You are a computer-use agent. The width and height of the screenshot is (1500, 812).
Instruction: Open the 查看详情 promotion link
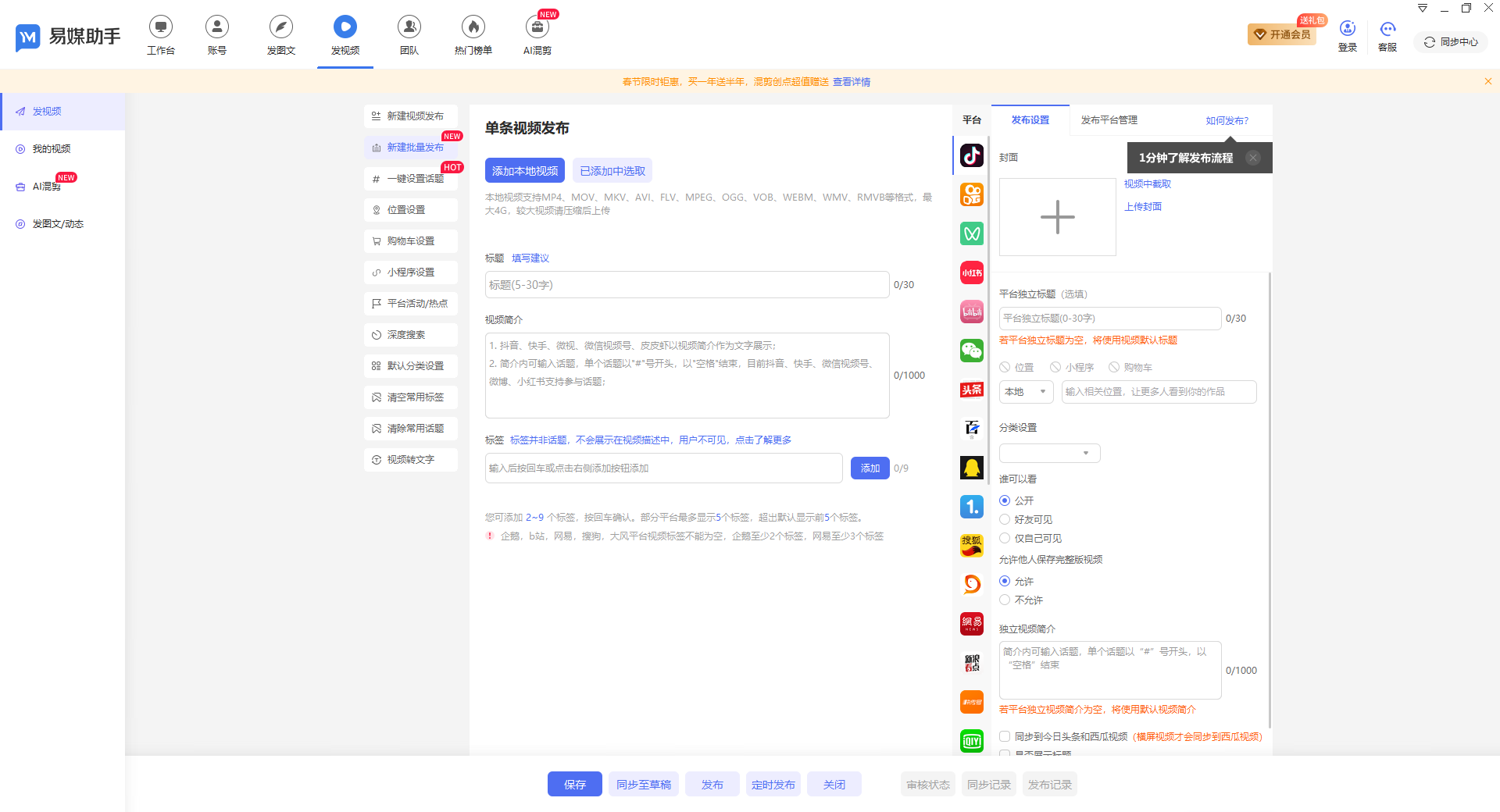click(852, 81)
